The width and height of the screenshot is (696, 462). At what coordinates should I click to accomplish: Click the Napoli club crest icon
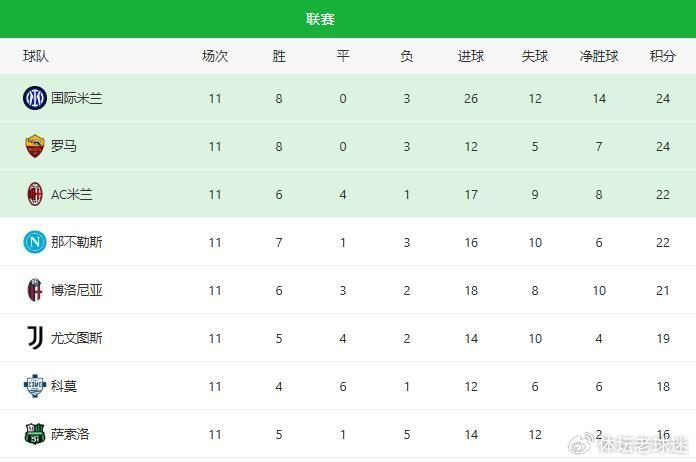point(35,242)
